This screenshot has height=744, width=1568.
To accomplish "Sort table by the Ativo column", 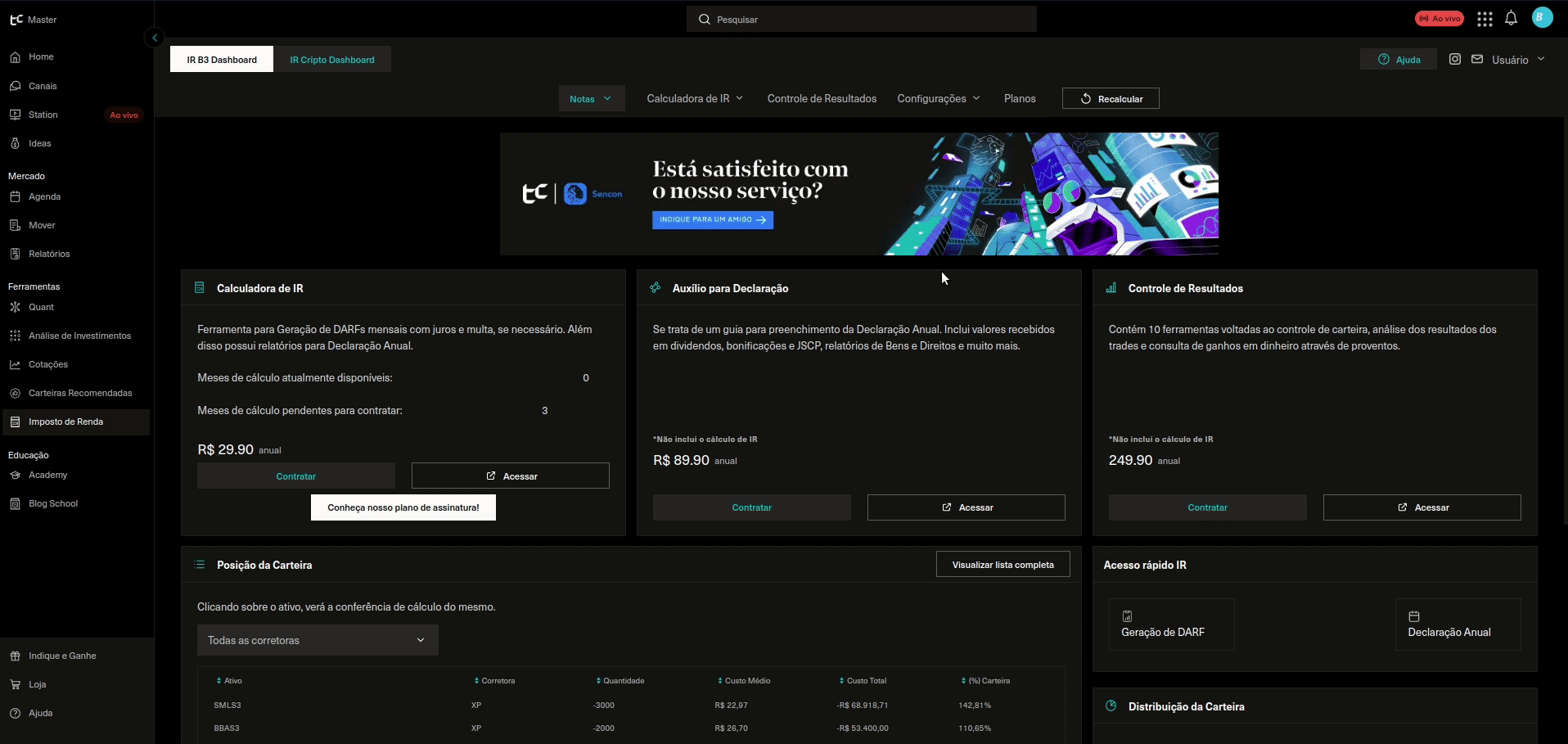I will [229, 681].
